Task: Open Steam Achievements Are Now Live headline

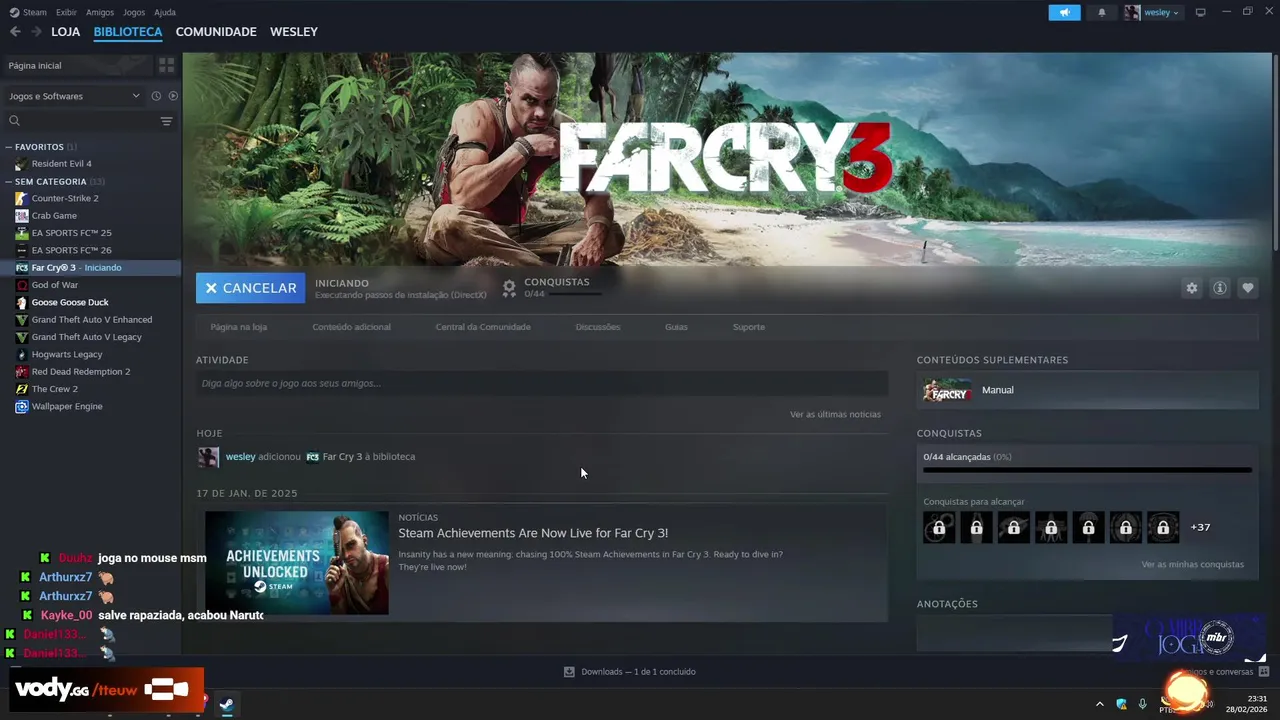Action: coord(533,533)
